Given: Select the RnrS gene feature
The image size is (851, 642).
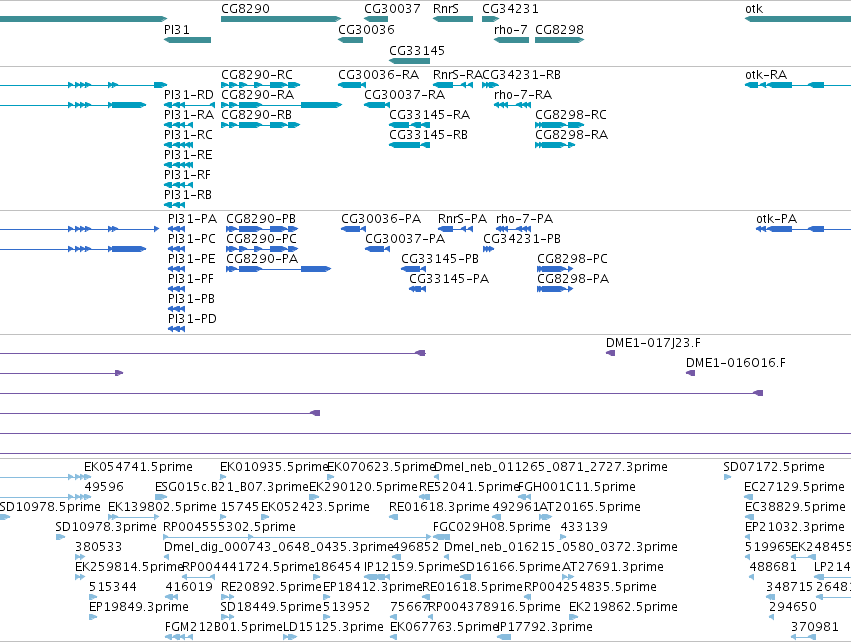Looking at the screenshot, I should point(453,19).
